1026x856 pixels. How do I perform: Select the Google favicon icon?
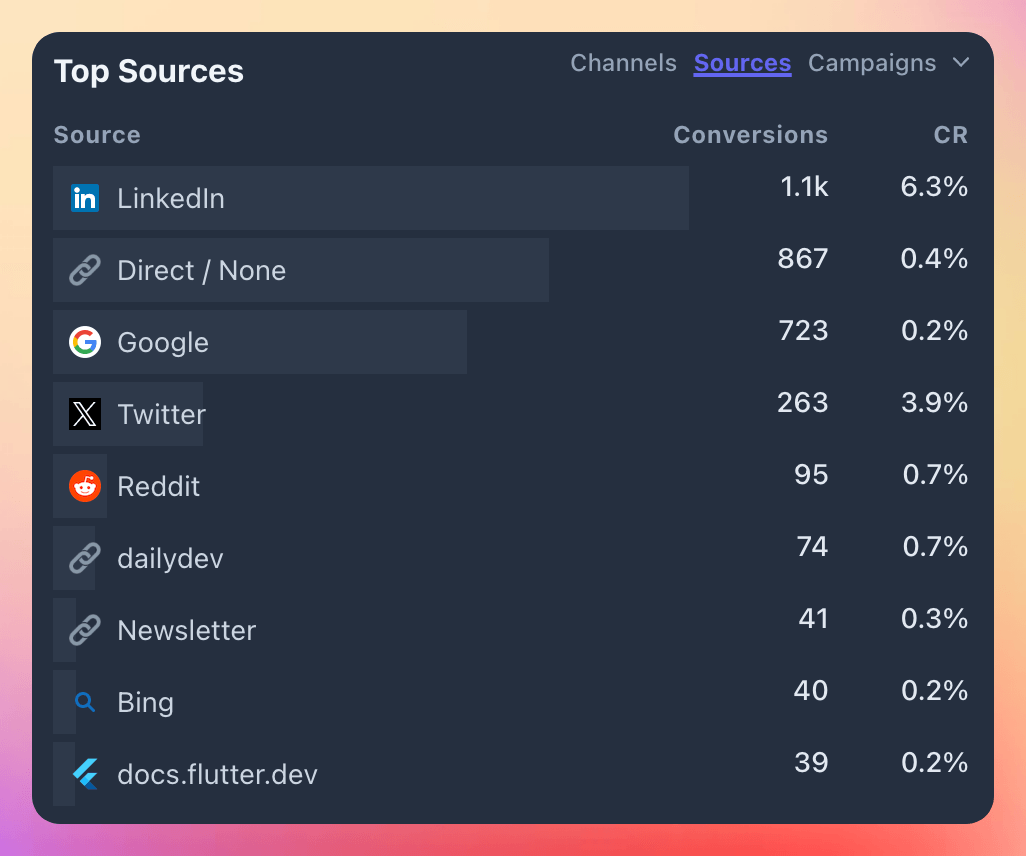85,342
